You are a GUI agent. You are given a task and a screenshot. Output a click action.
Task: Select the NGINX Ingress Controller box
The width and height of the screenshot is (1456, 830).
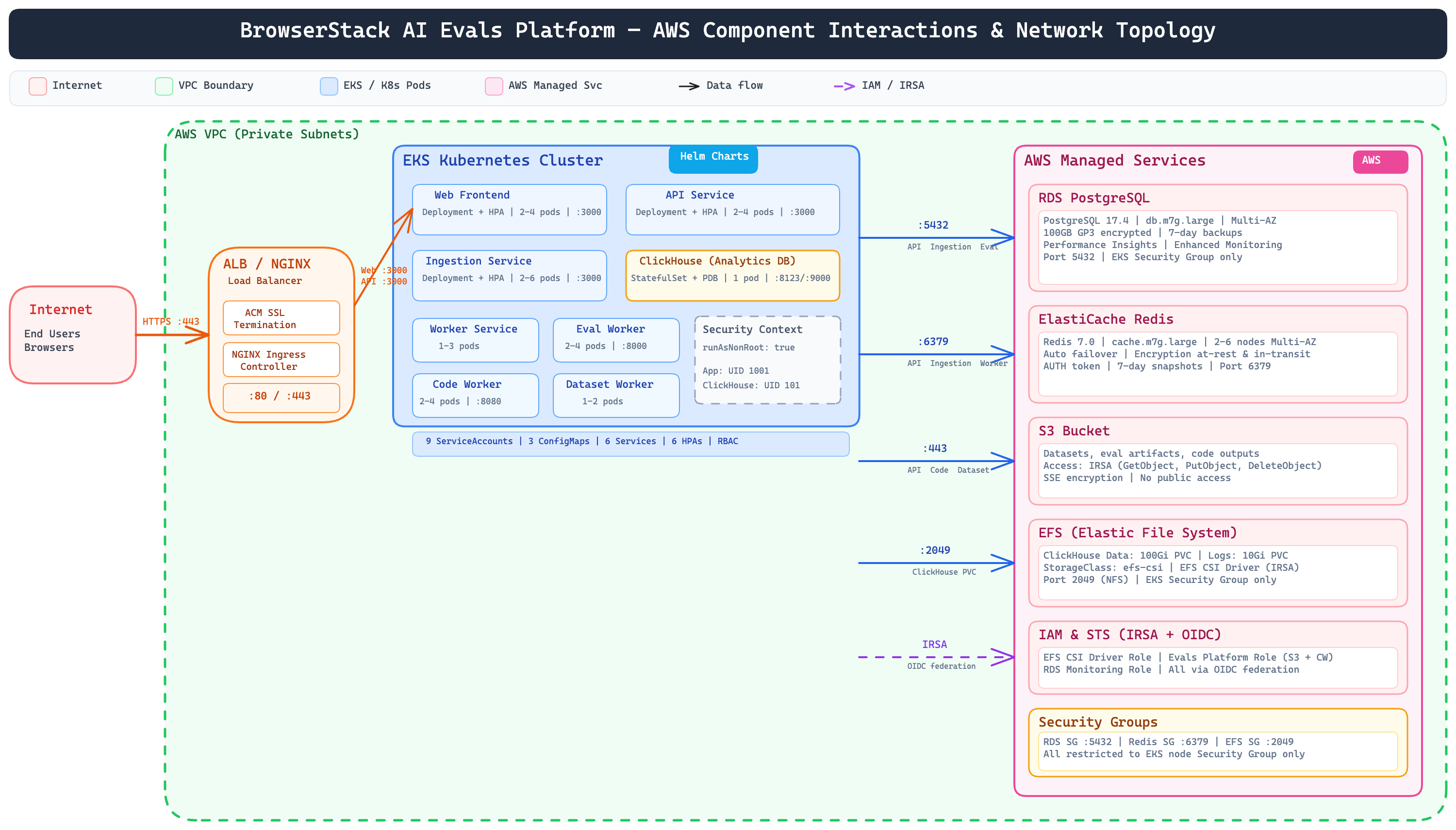(281, 360)
